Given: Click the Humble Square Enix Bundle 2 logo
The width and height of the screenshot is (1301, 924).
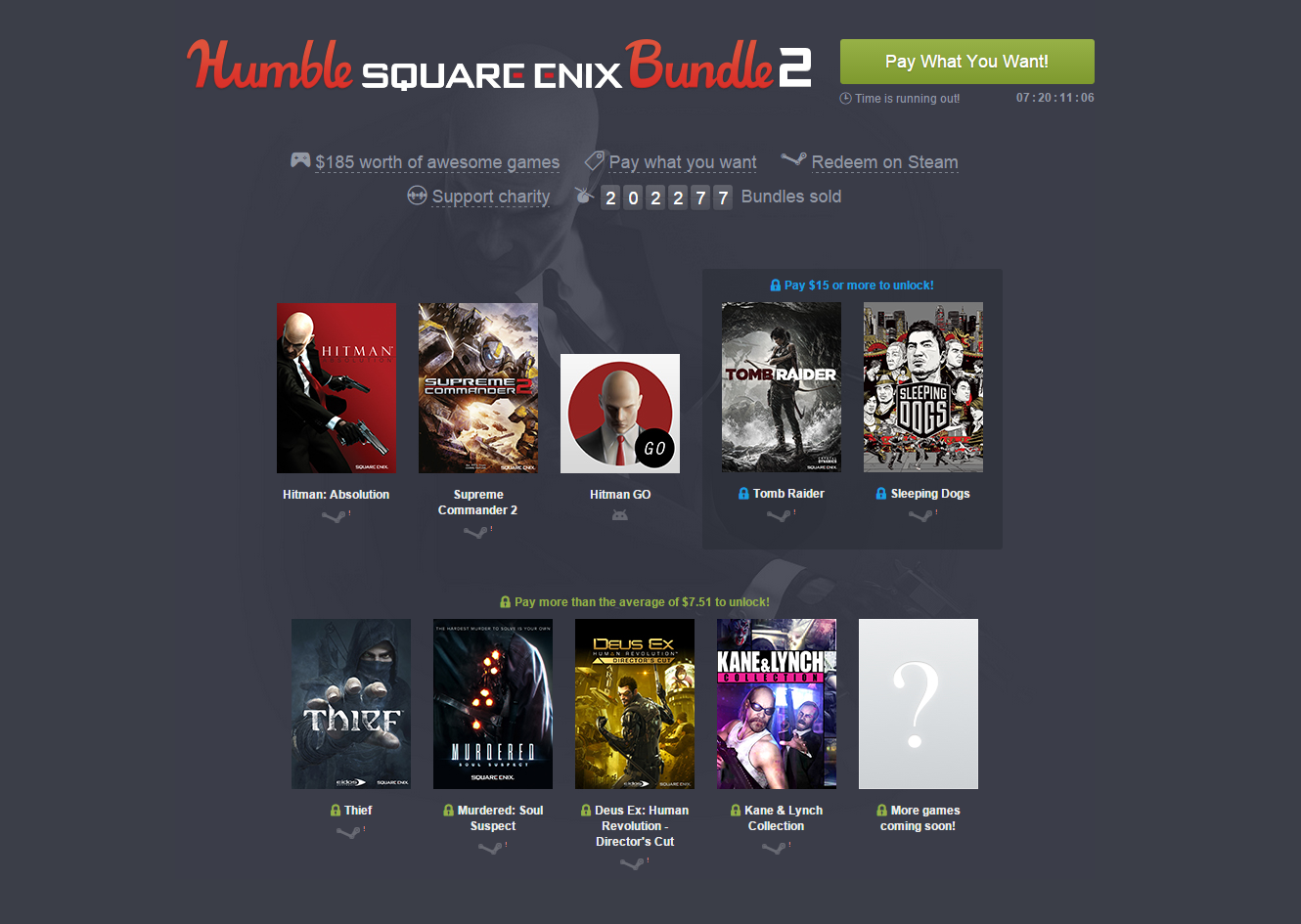Looking at the screenshot, I should [499, 66].
